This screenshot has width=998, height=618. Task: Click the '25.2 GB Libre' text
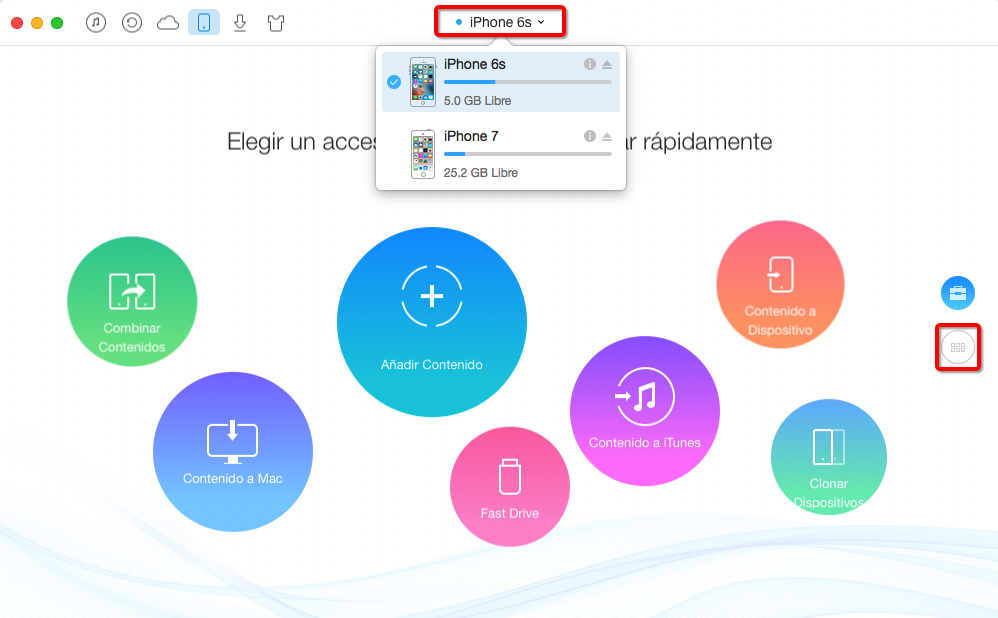pos(481,172)
